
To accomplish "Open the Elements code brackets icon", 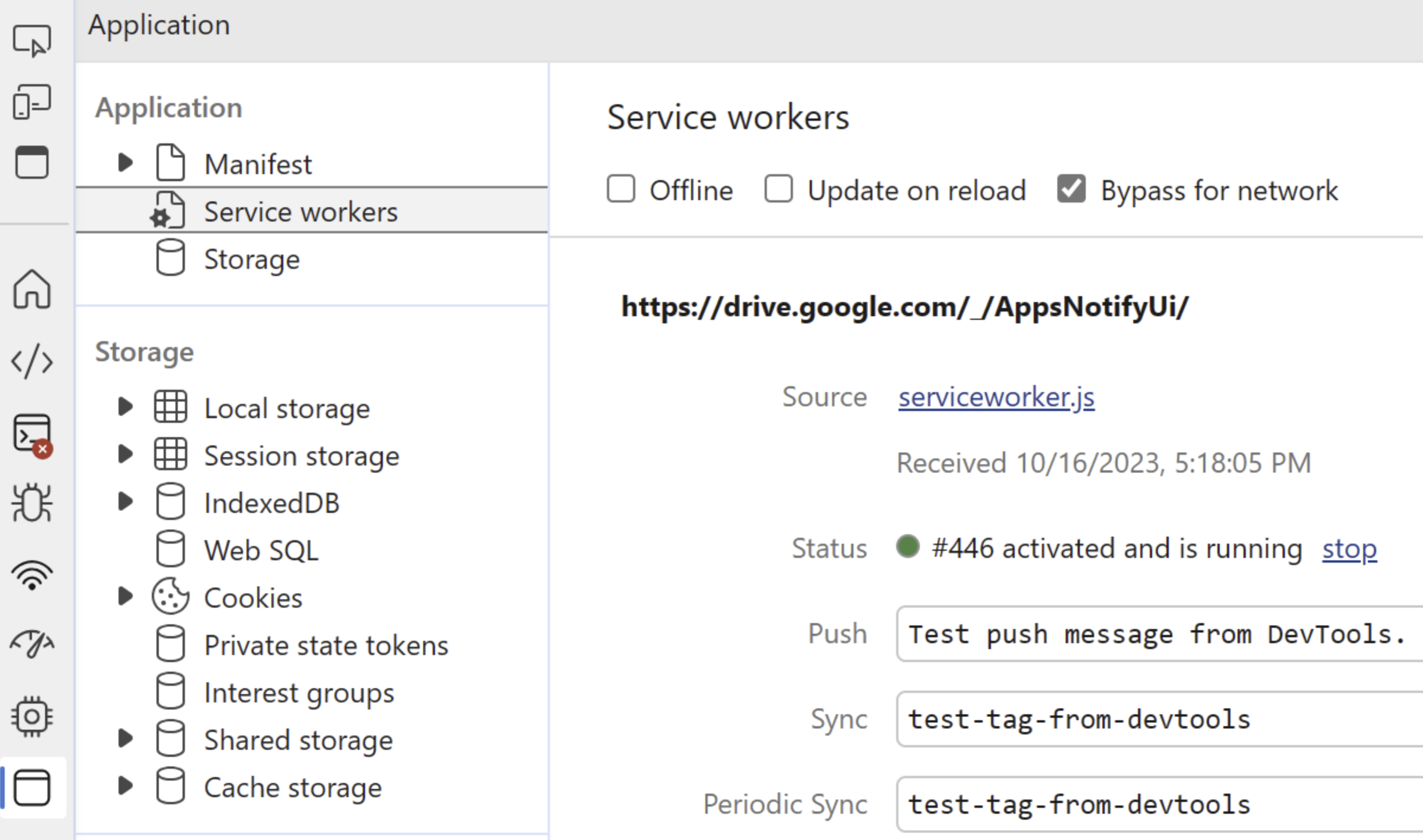I will tap(31, 361).
